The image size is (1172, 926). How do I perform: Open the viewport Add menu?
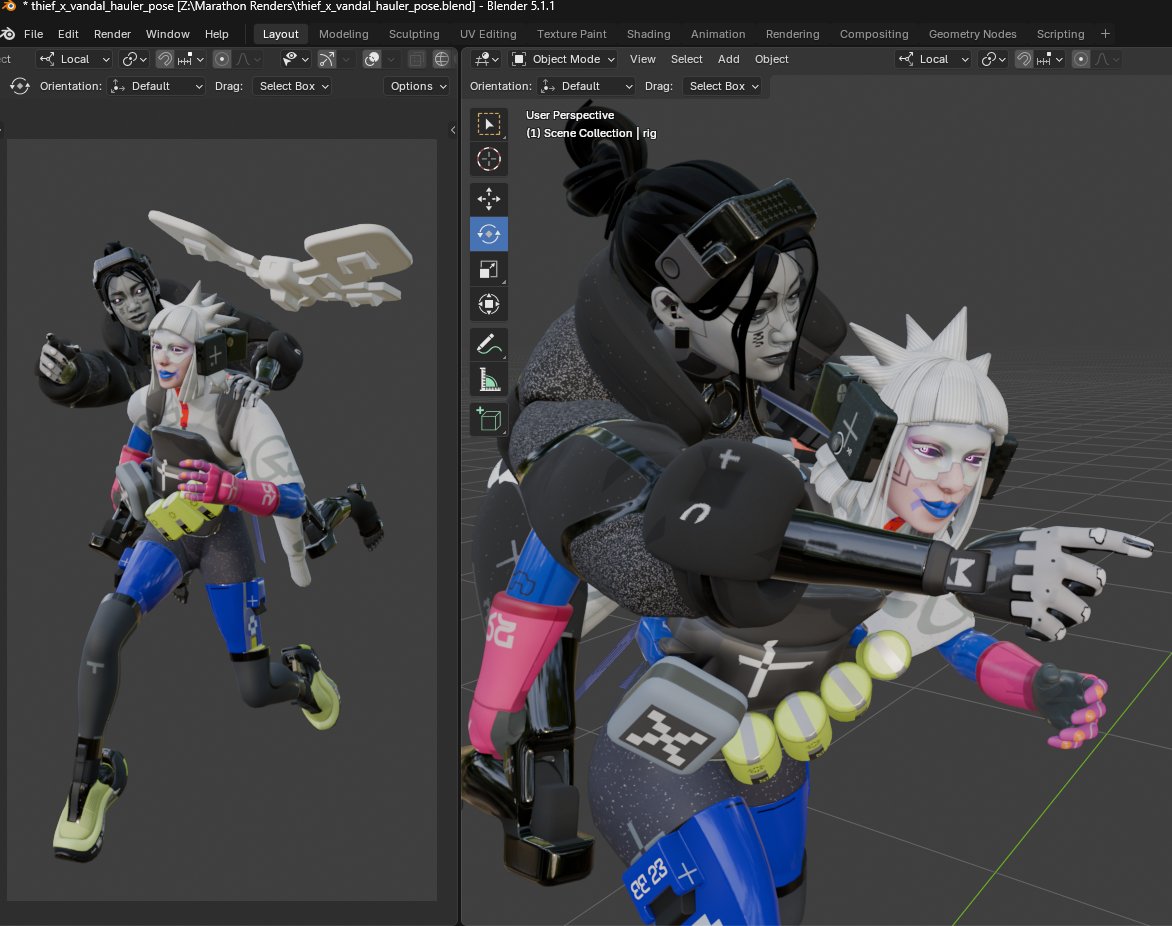(729, 59)
